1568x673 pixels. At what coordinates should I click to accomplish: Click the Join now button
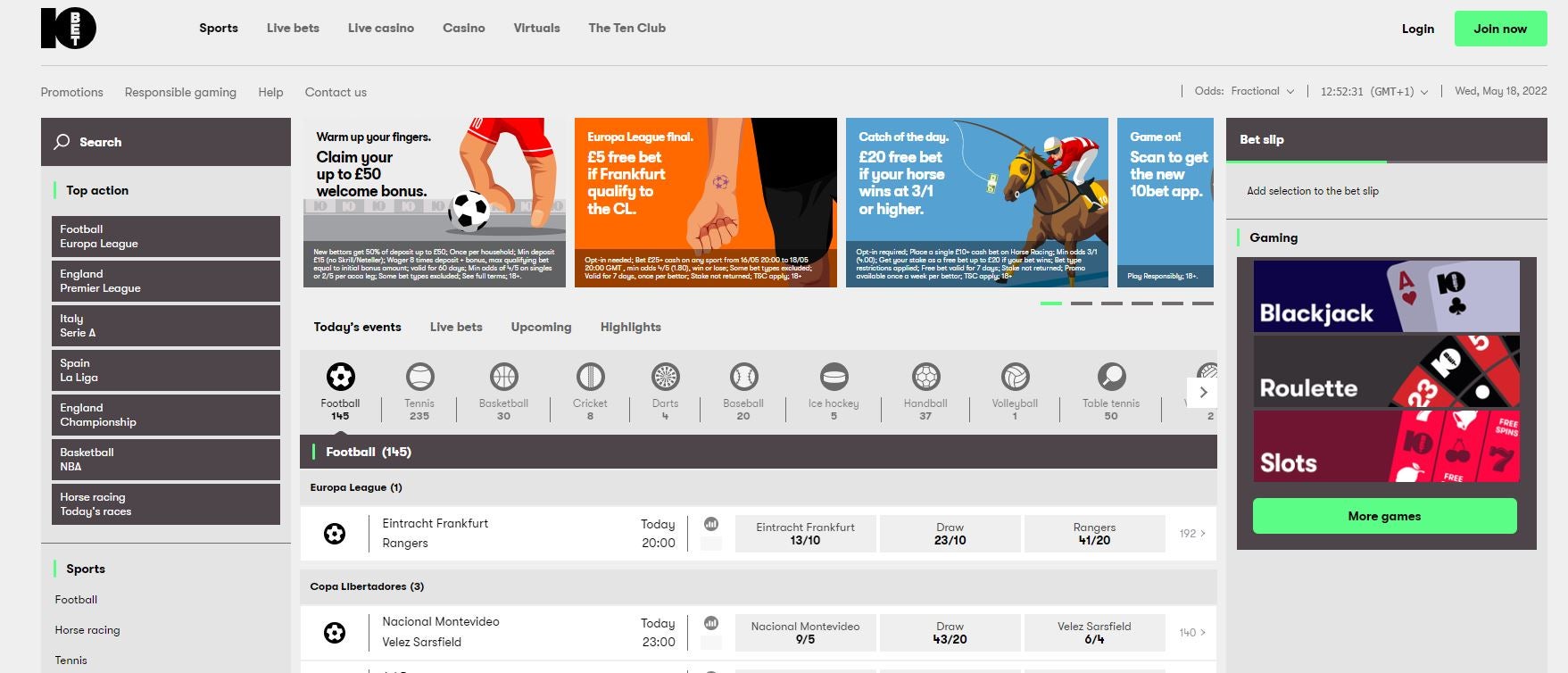click(1500, 29)
